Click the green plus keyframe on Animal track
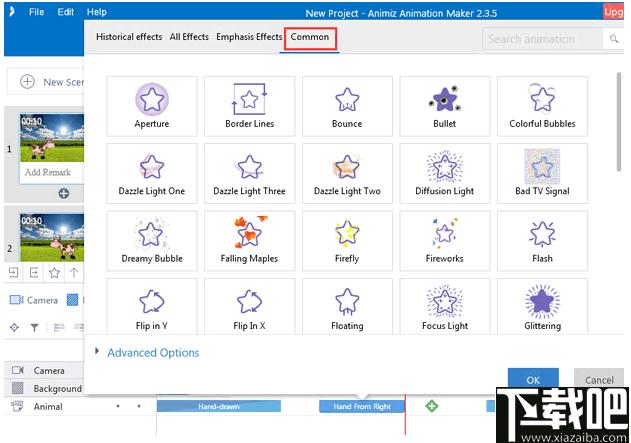This screenshot has height=443, width=631. [431, 406]
